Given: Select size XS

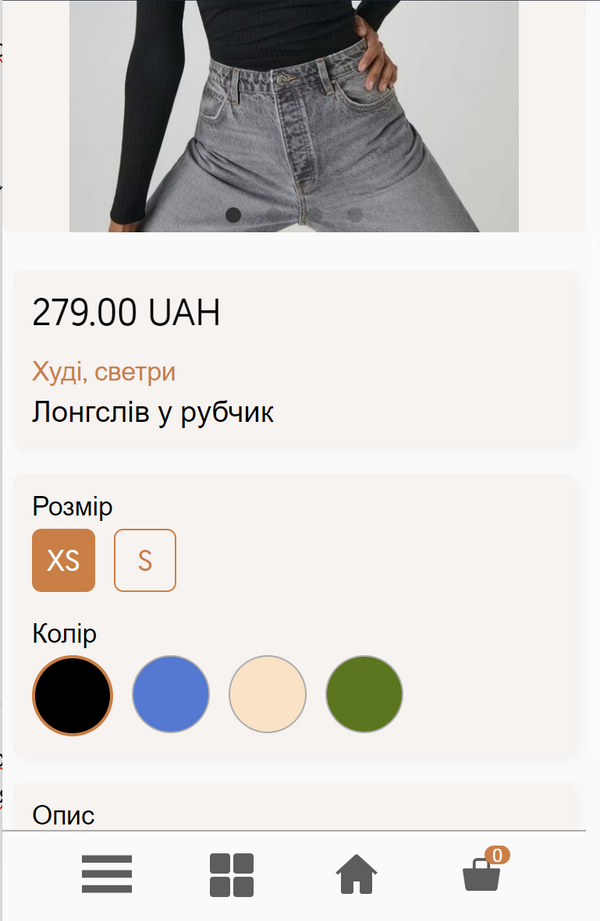Looking at the screenshot, I should (63, 560).
